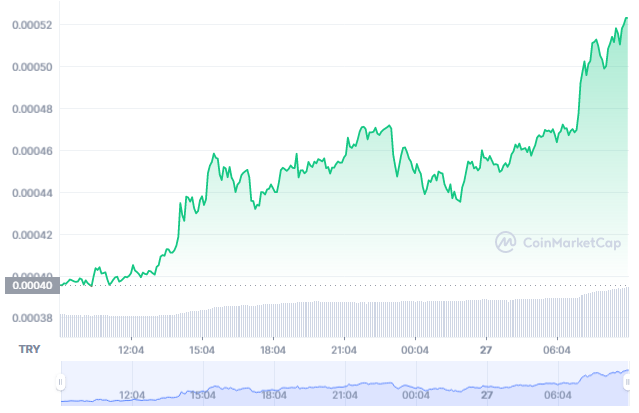This screenshot has width=639, height=413.
Task: Click 21:04 on the main time axis
Action: point(344,350)
